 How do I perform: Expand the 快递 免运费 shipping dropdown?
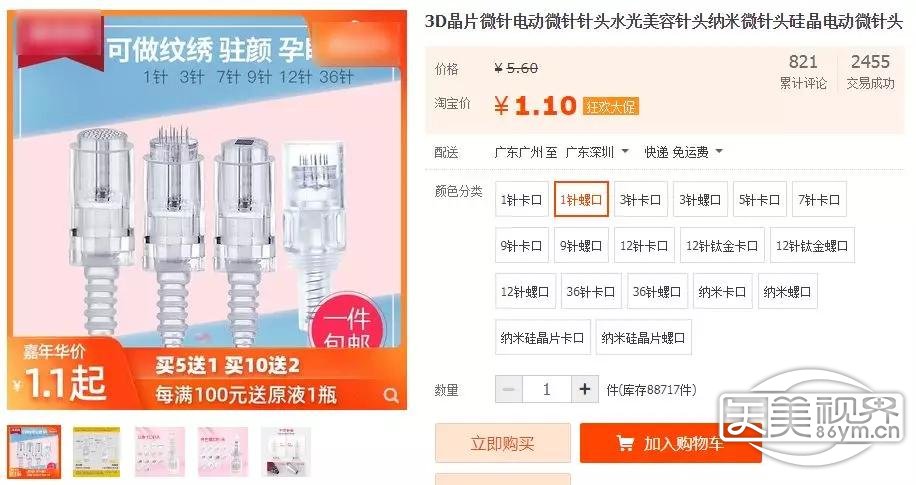click(683, 153)
